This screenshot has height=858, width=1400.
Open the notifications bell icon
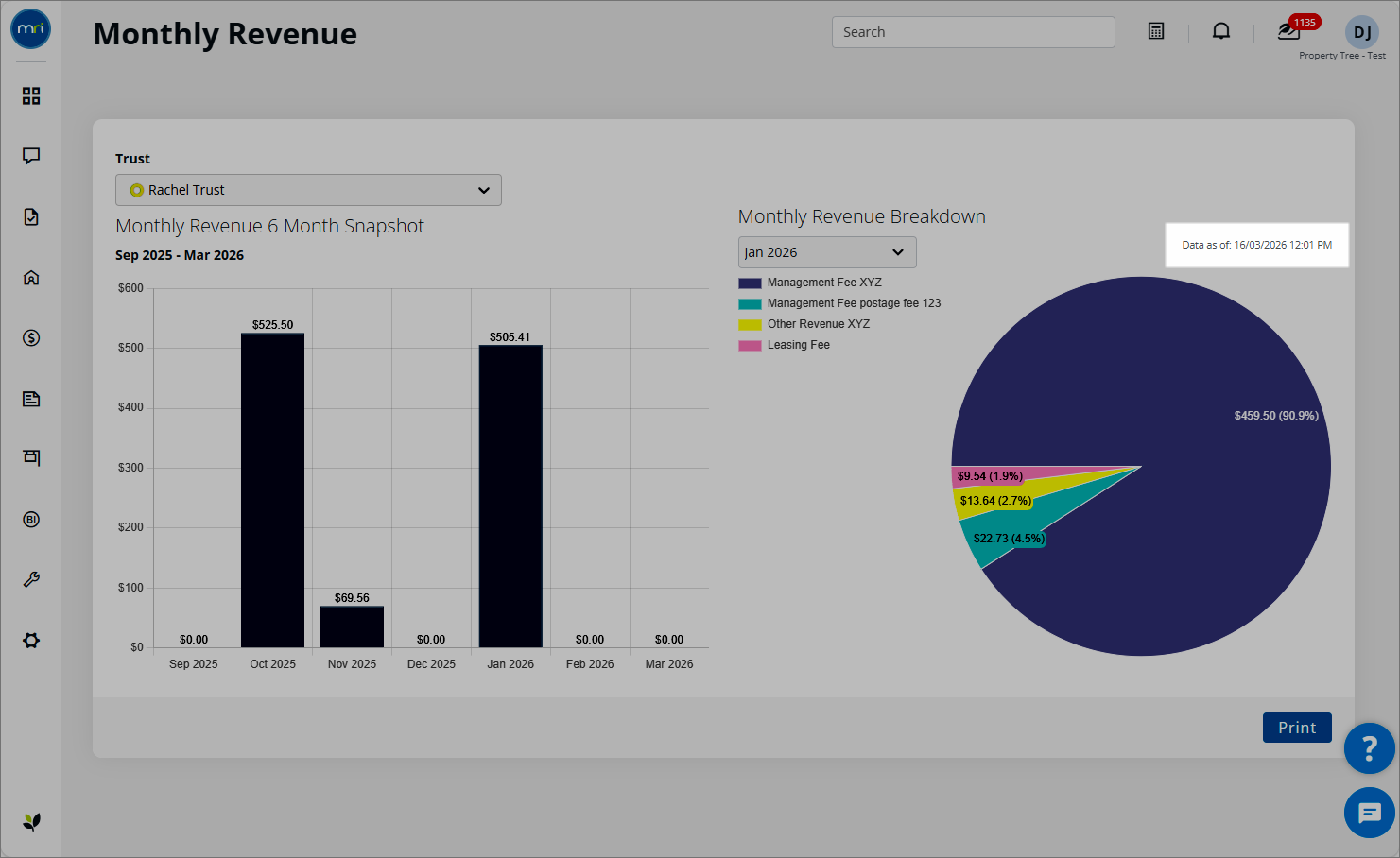(x=1221, y=31)
